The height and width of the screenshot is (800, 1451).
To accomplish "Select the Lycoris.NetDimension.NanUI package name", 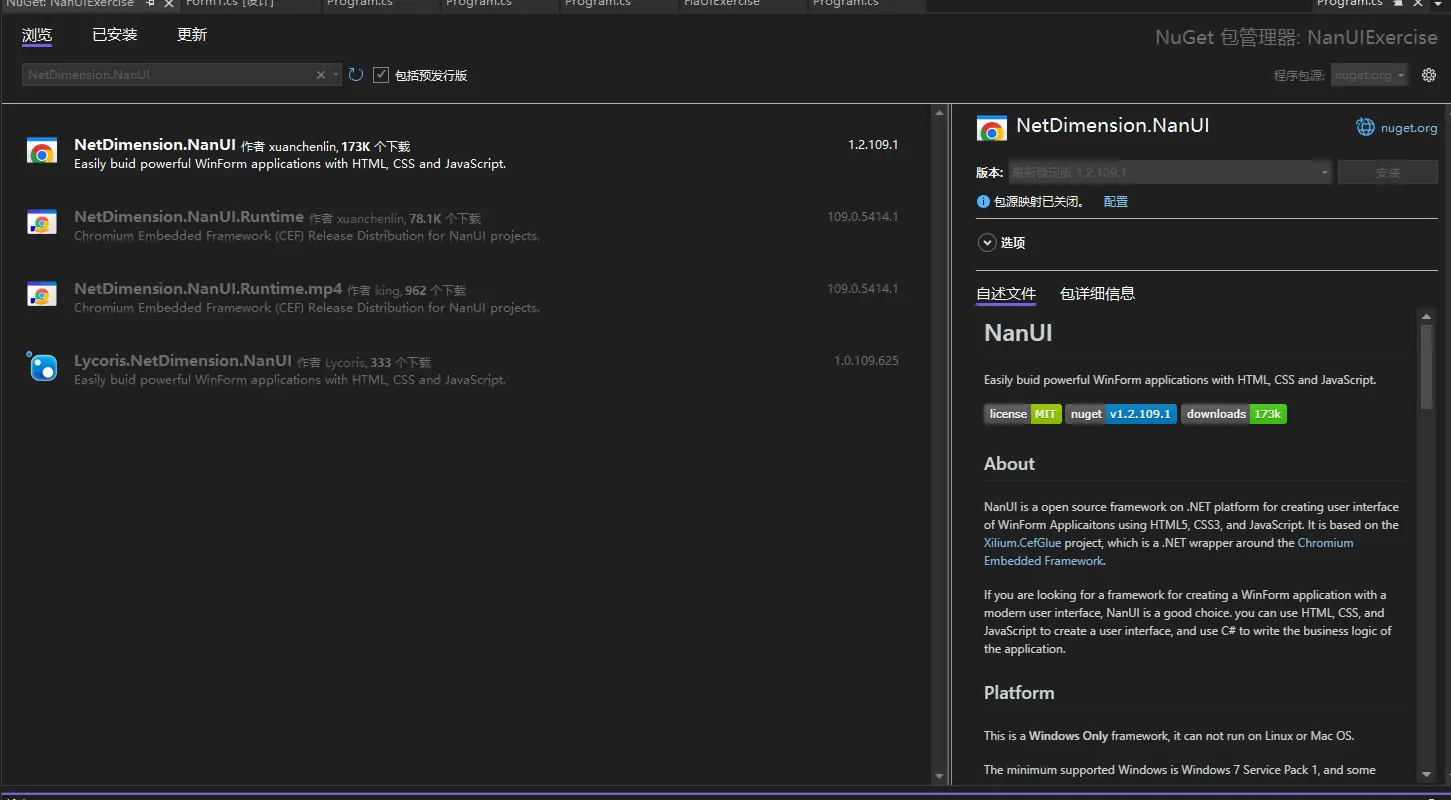I will tap(183, 361).
